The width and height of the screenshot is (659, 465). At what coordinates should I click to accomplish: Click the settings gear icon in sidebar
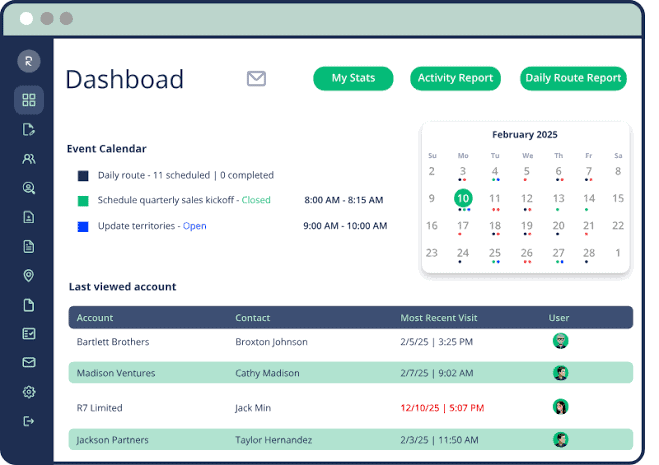[x=29, y=392]
